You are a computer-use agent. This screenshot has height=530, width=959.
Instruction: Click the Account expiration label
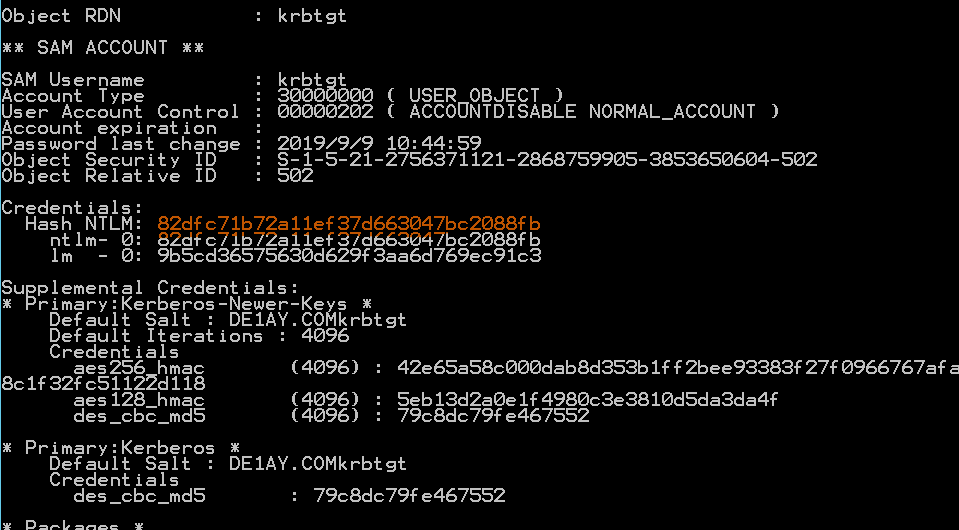click(x=109, y=128)
